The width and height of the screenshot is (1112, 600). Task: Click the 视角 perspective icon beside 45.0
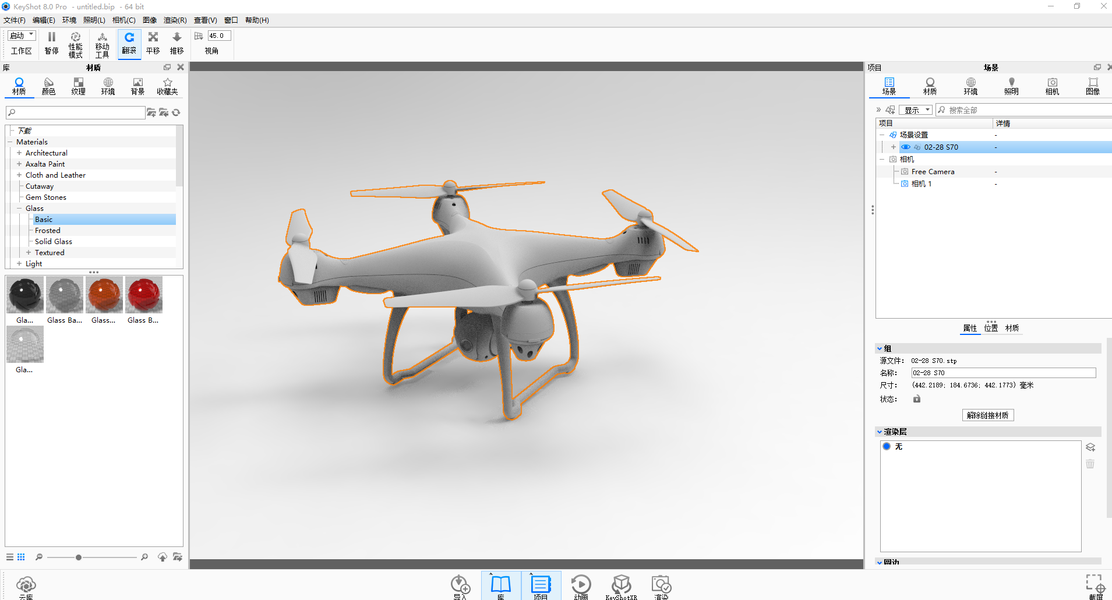pos(199,35)
